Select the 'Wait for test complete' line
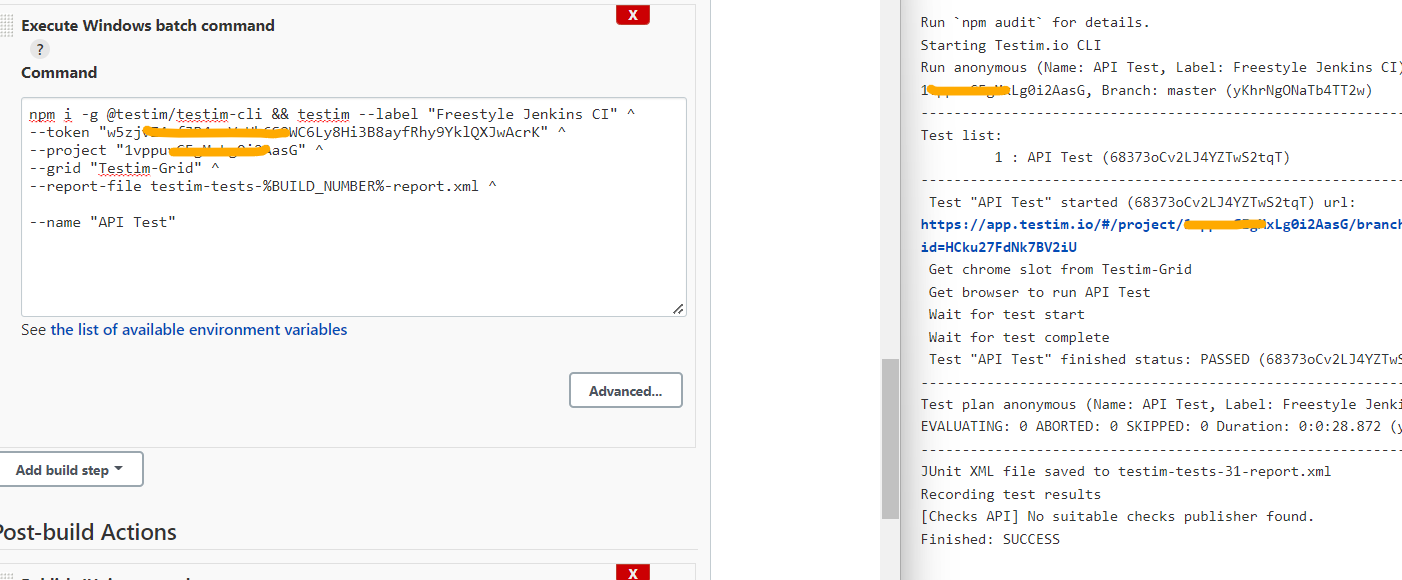Screen dimensions: 1402x580 1019,337
